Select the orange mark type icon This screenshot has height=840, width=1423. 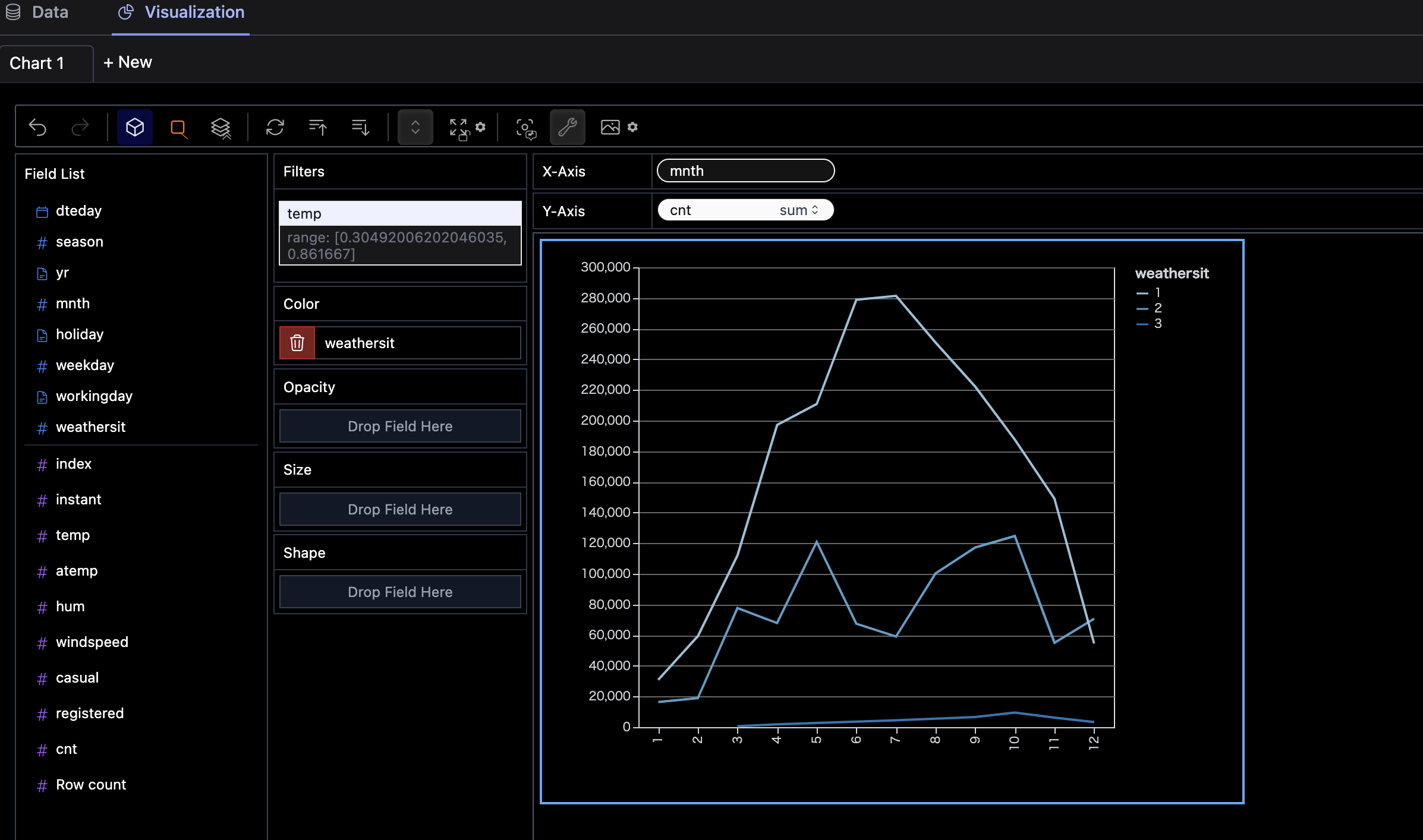coord(178,128)
